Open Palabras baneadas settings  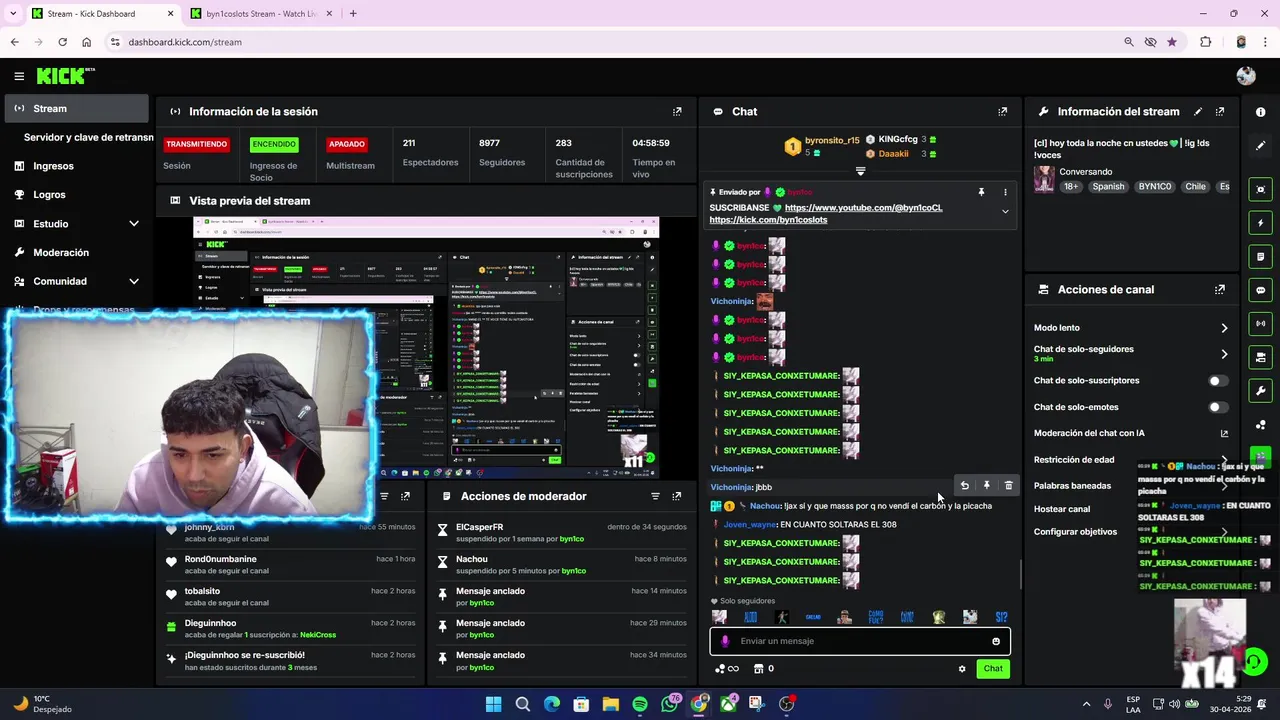point(1130,486)
